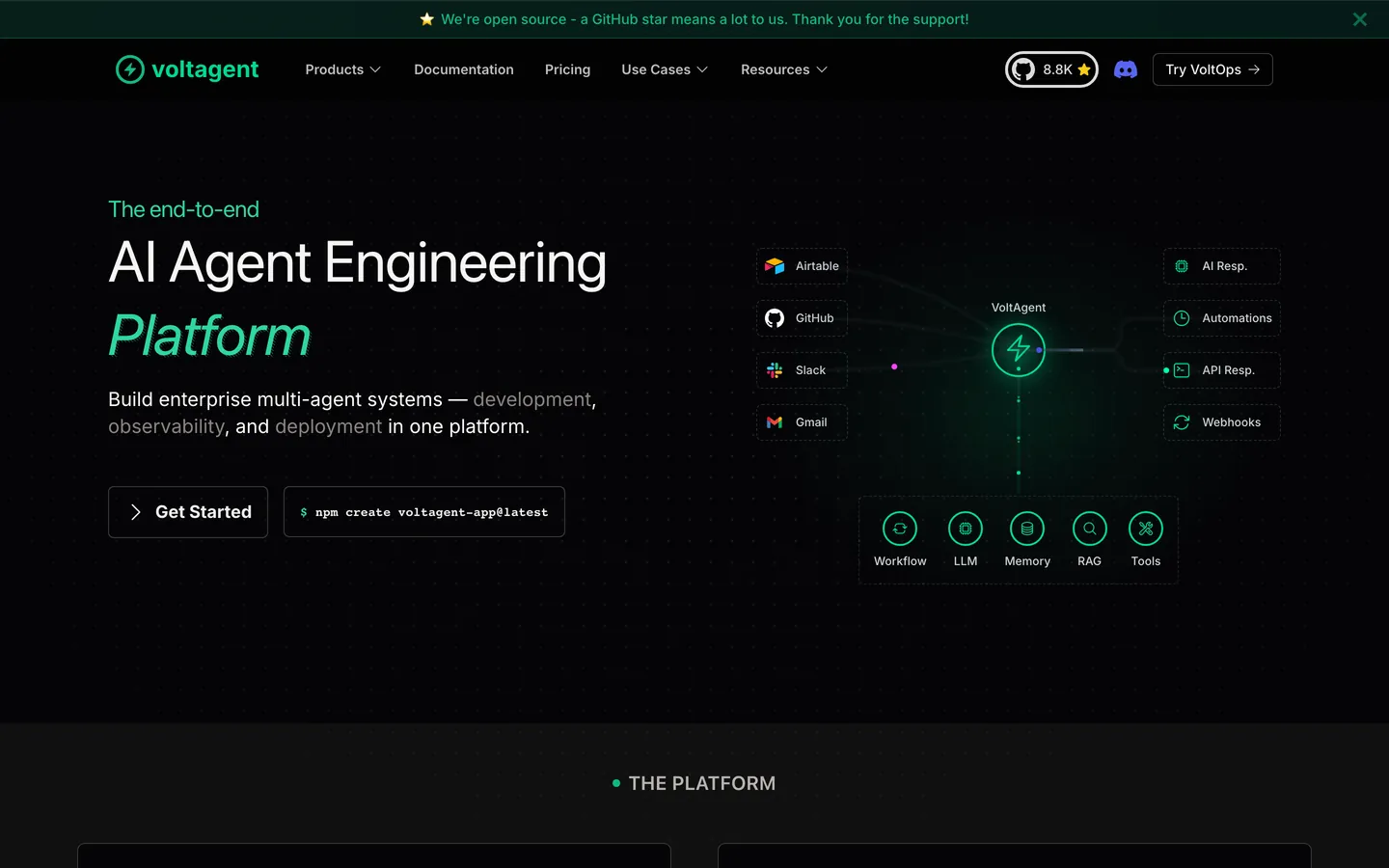Expand the Use Cases dropdown menu
This screenshot has width=1389, height=868.
pyautogui.click(x=665, y=69)
